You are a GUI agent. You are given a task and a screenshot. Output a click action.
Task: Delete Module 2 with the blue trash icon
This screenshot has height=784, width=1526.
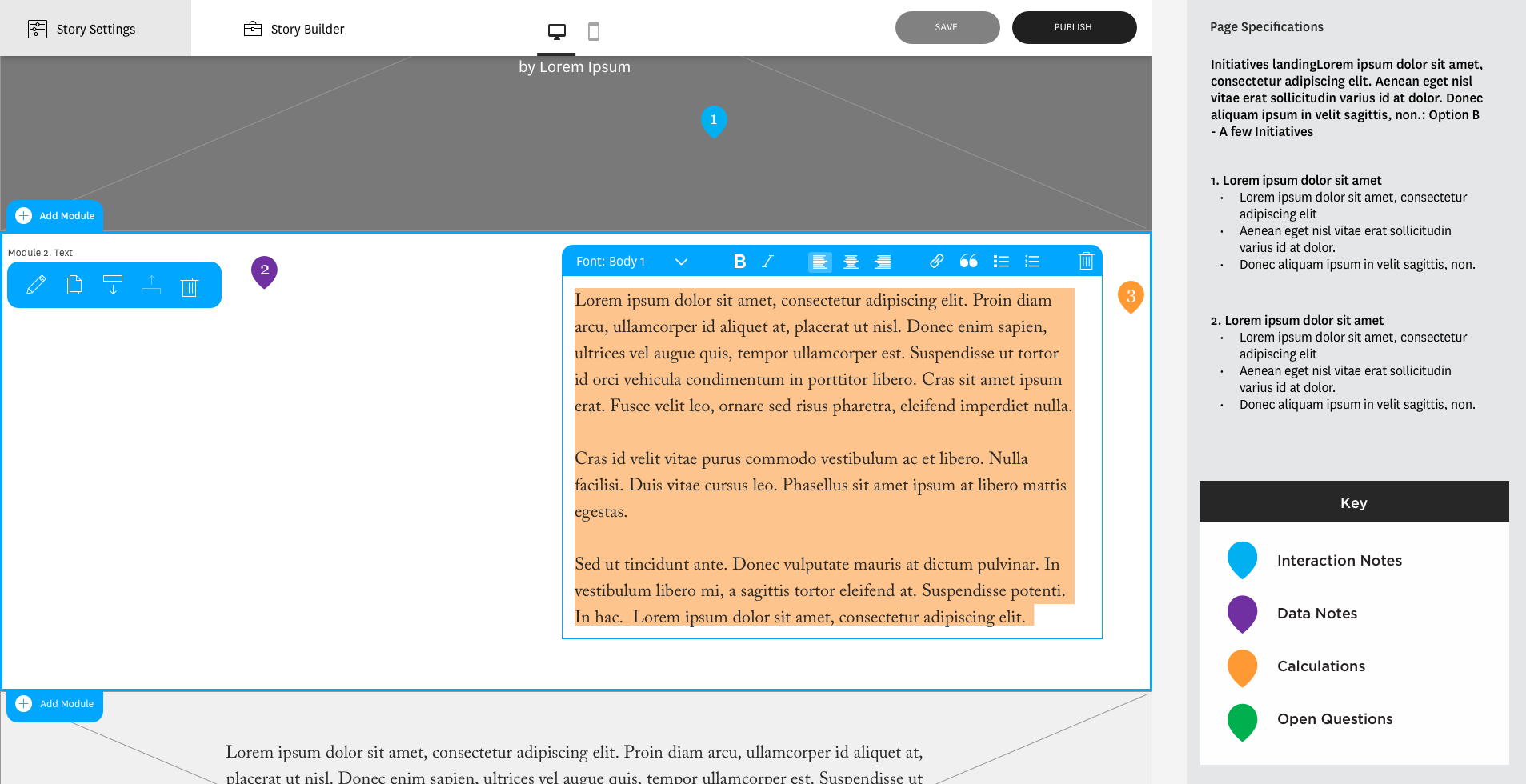tap(189, 286)
